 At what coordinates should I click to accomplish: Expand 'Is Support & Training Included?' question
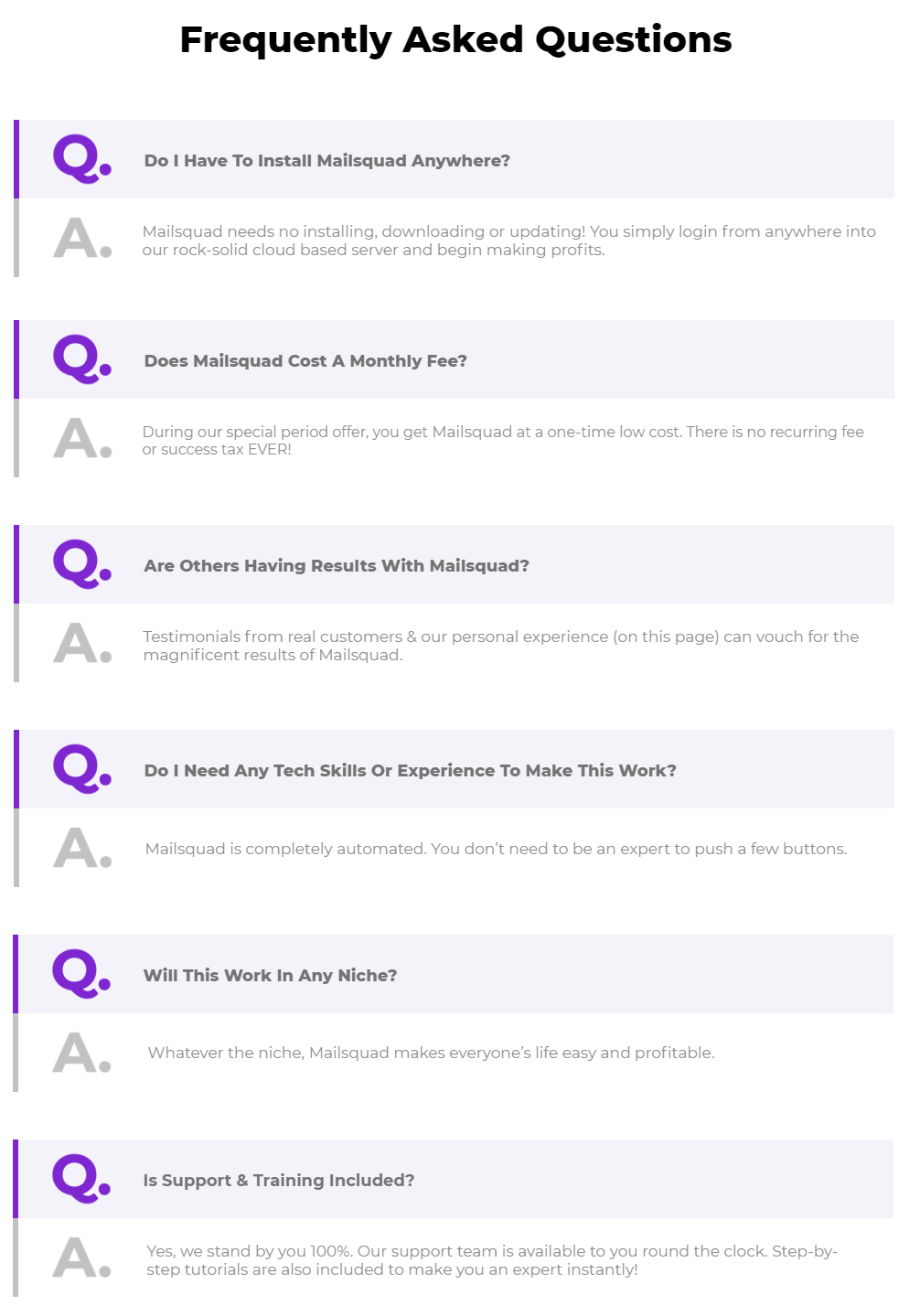pos(454,1179)
